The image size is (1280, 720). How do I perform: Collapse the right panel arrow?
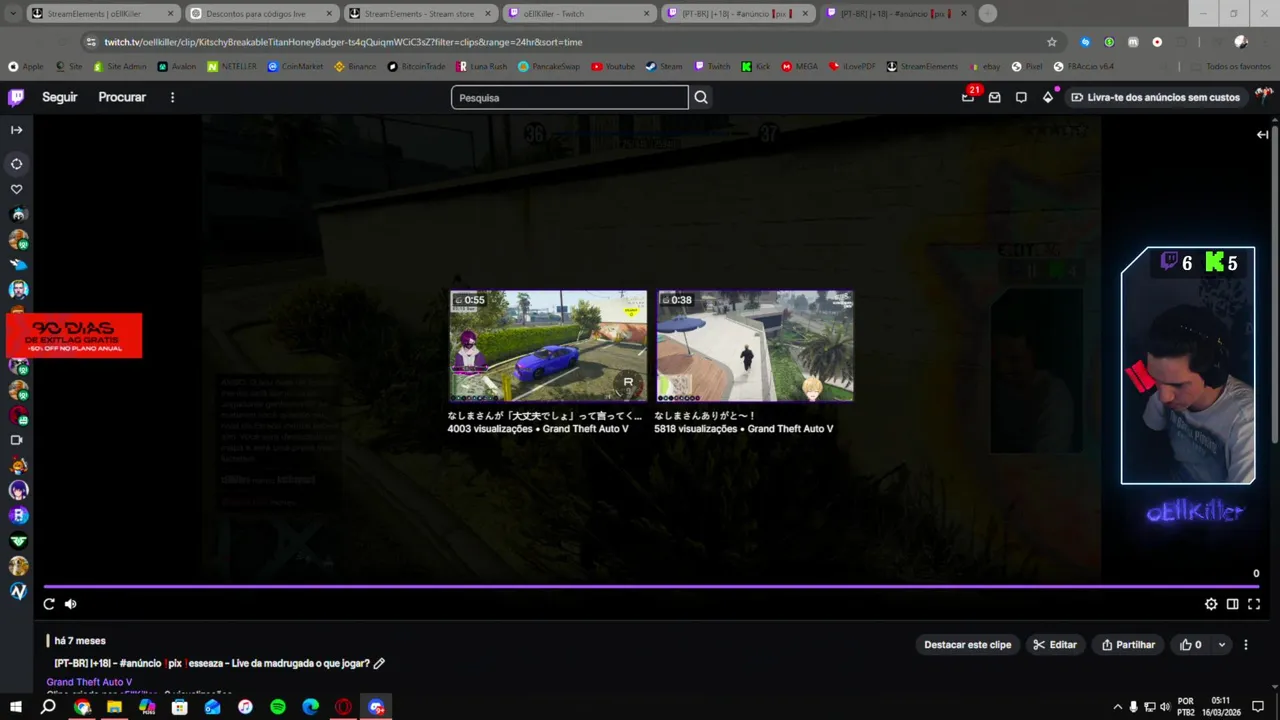(1262, 134)
